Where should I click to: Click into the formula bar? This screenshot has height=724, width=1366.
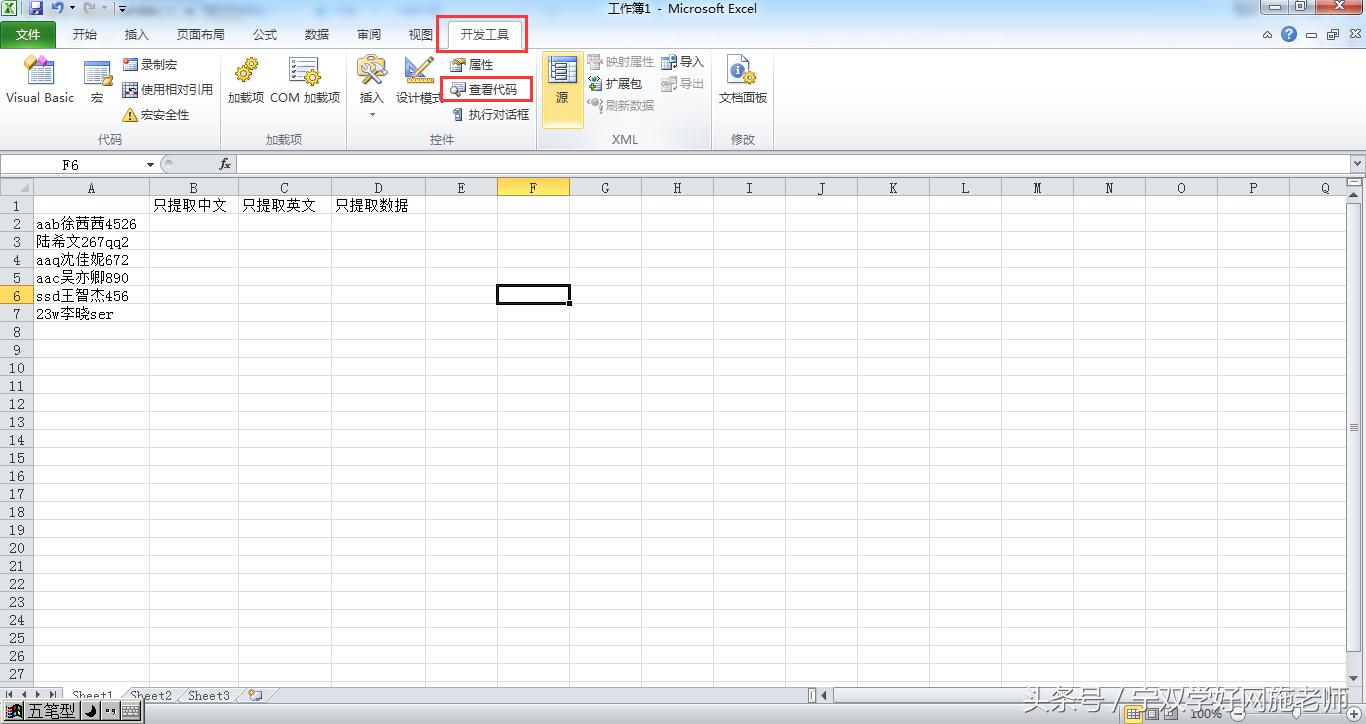coord(793,164)
